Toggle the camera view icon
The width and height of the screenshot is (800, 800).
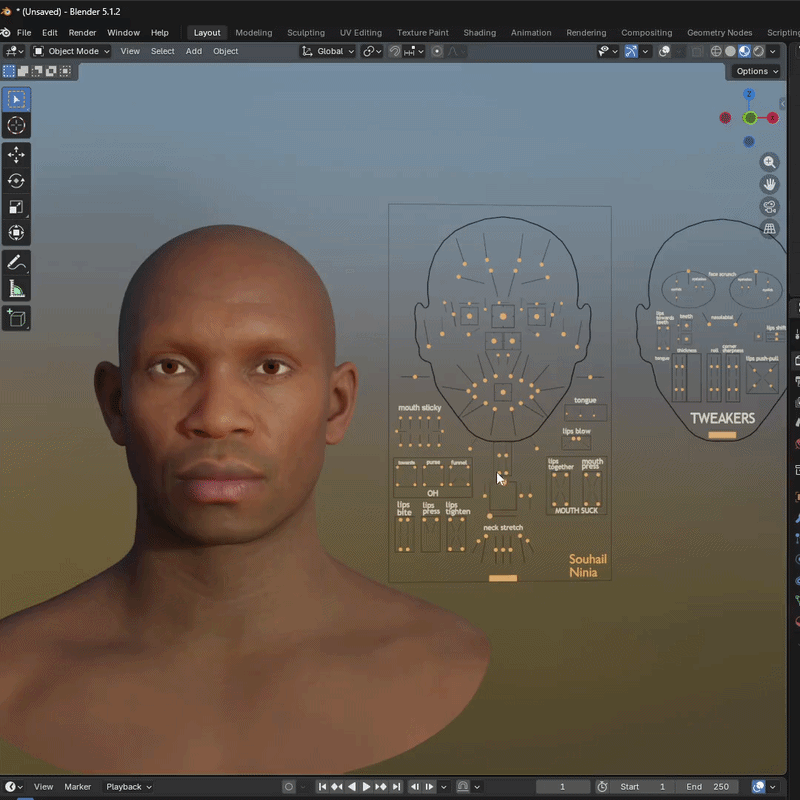[769, 207]
